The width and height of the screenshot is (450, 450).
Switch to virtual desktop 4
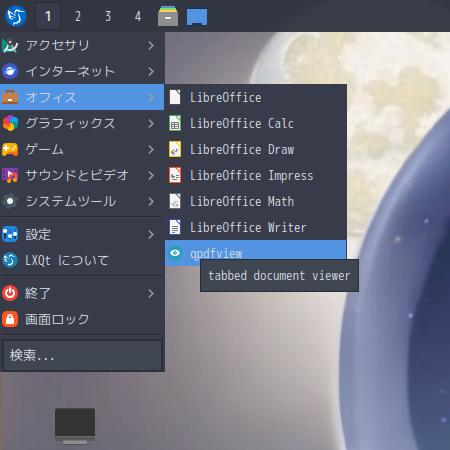pyautogui.click(x=138, y=16)
